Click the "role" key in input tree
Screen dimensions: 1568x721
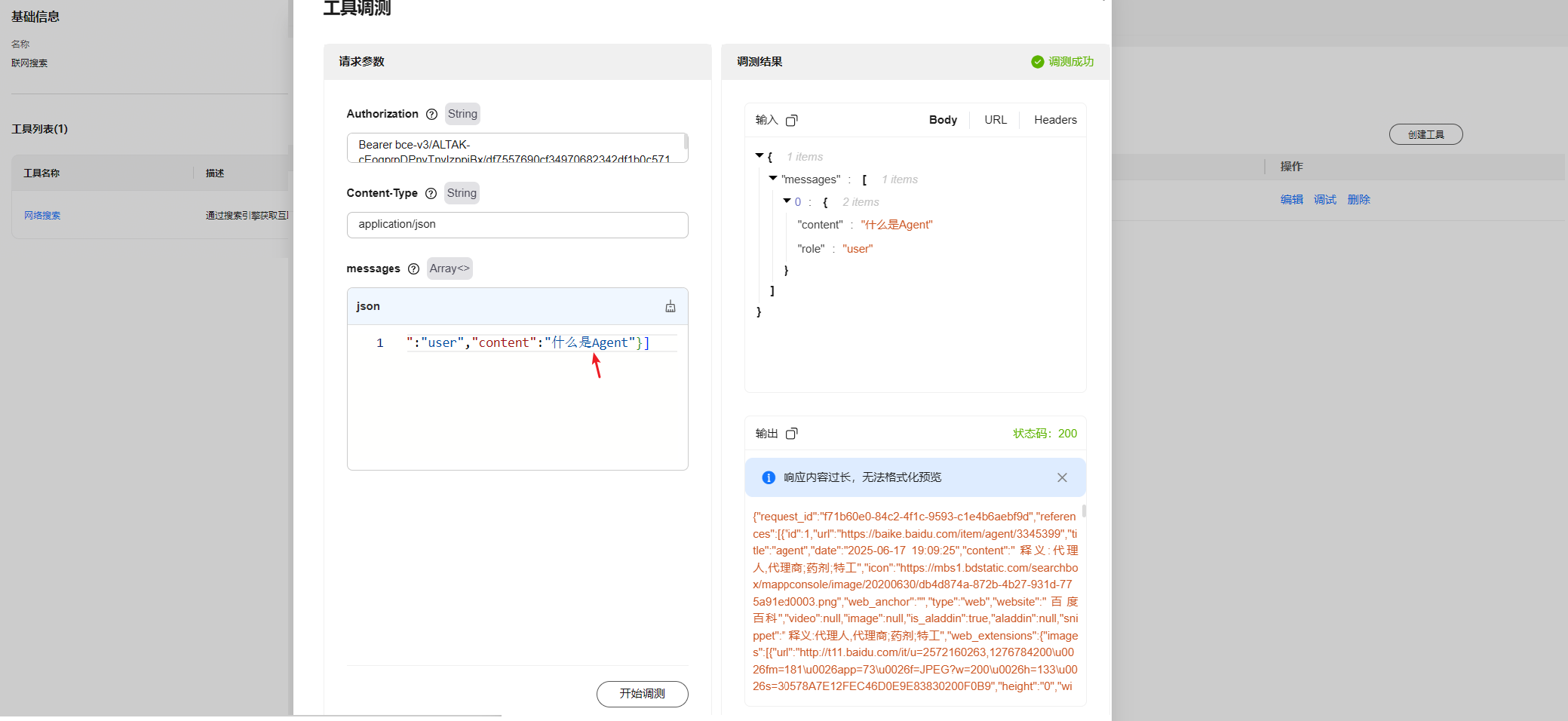[811, 249]
